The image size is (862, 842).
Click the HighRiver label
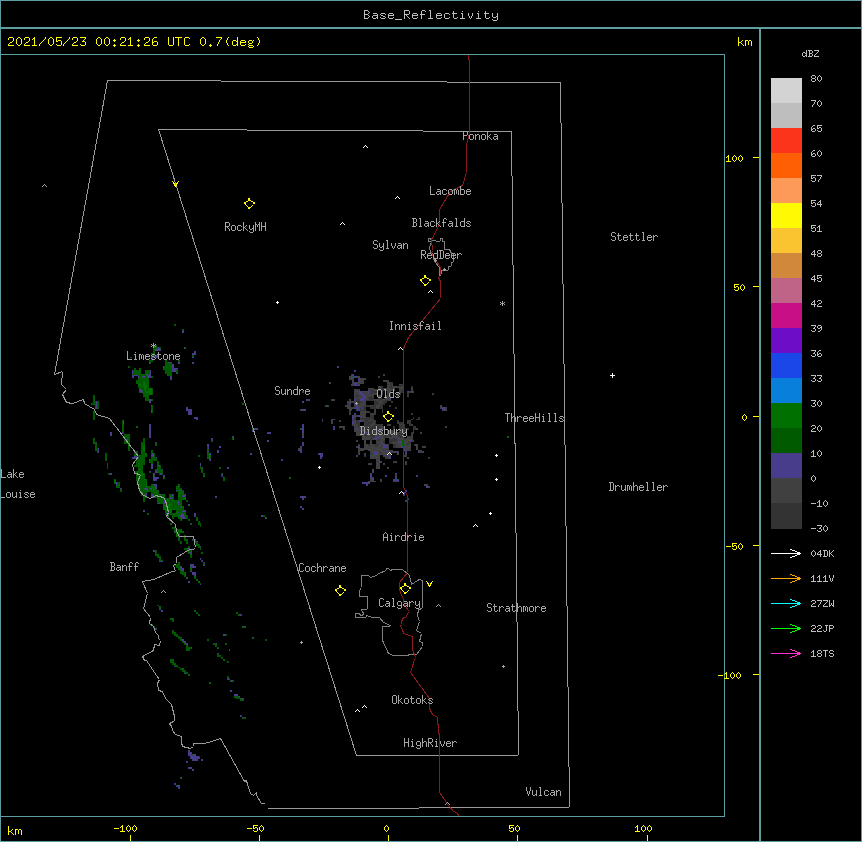[430, 743]
